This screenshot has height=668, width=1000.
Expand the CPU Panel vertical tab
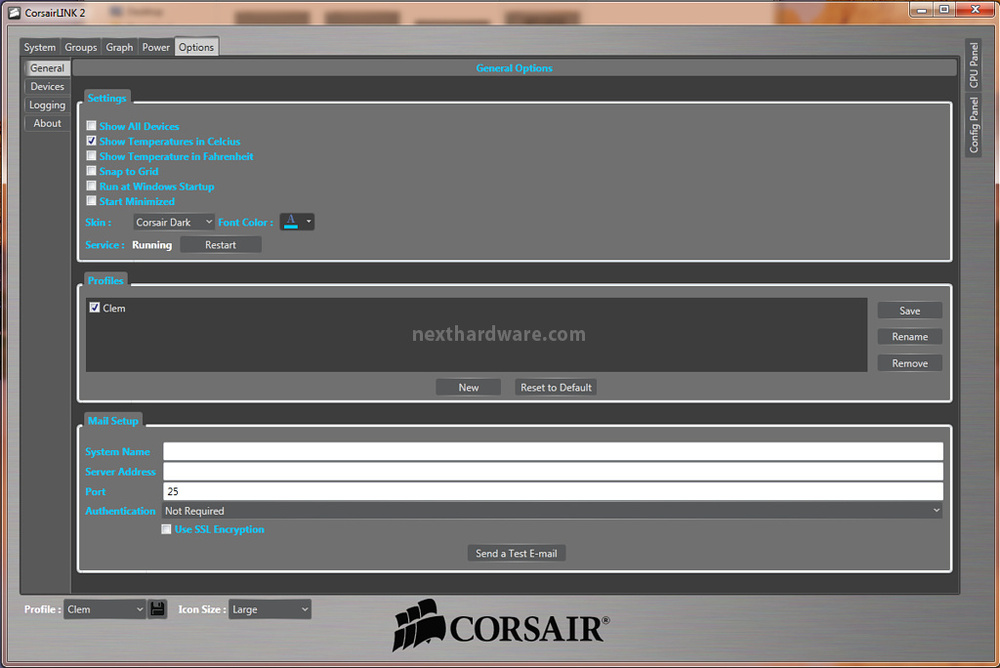(973, 65)
